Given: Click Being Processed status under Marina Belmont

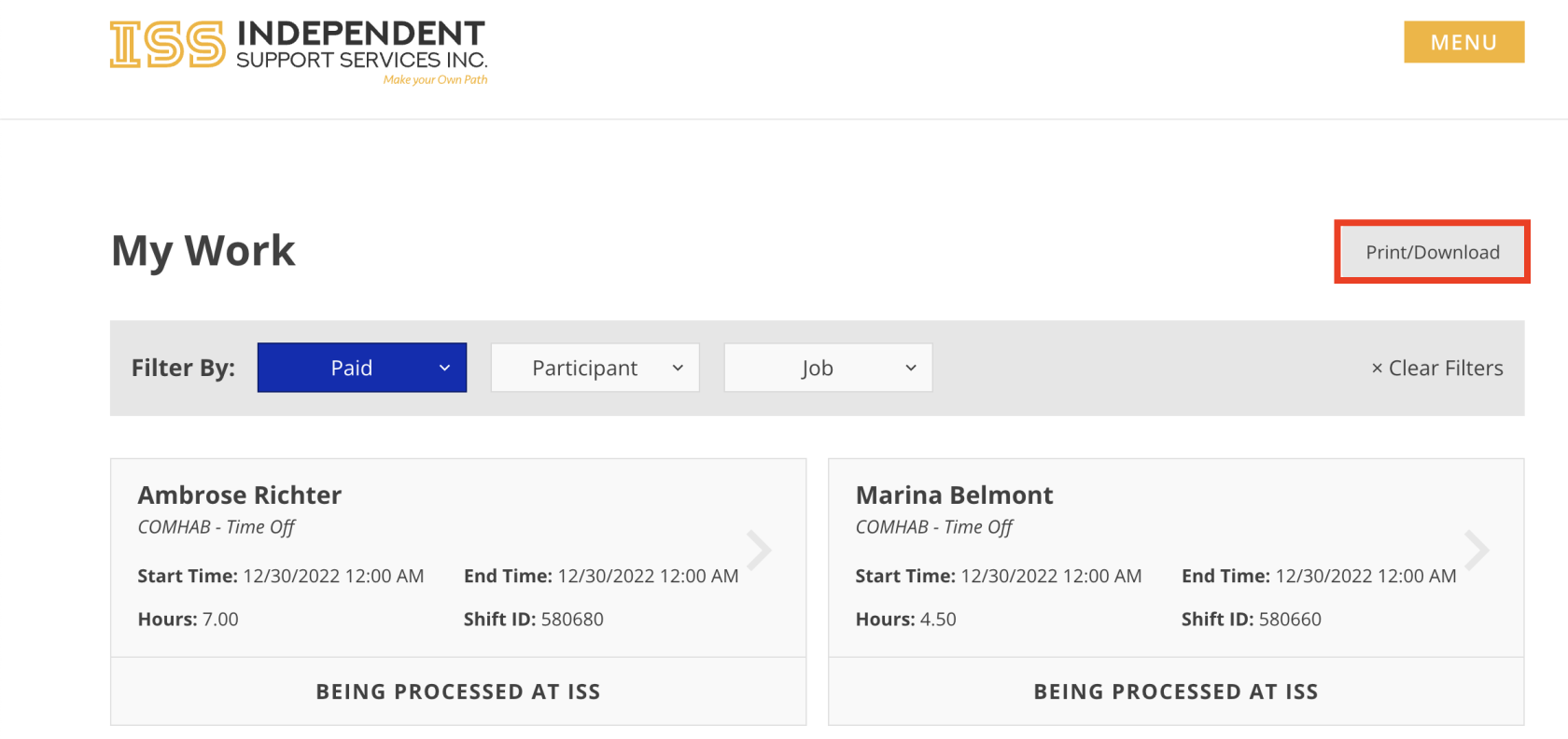Looking at the screenshot, I should (1176, 691).
